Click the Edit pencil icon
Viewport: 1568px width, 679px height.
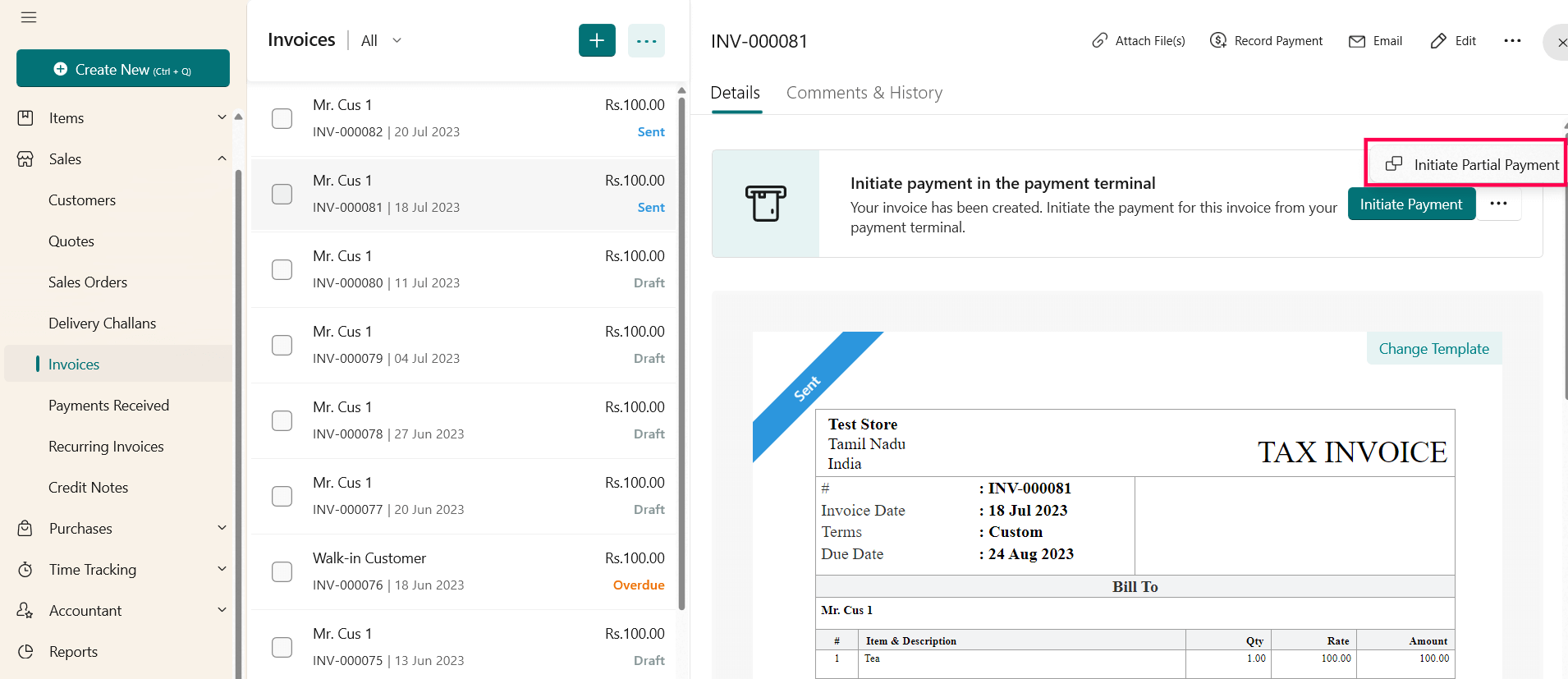pyautogui.click(x=1438, y=41)
